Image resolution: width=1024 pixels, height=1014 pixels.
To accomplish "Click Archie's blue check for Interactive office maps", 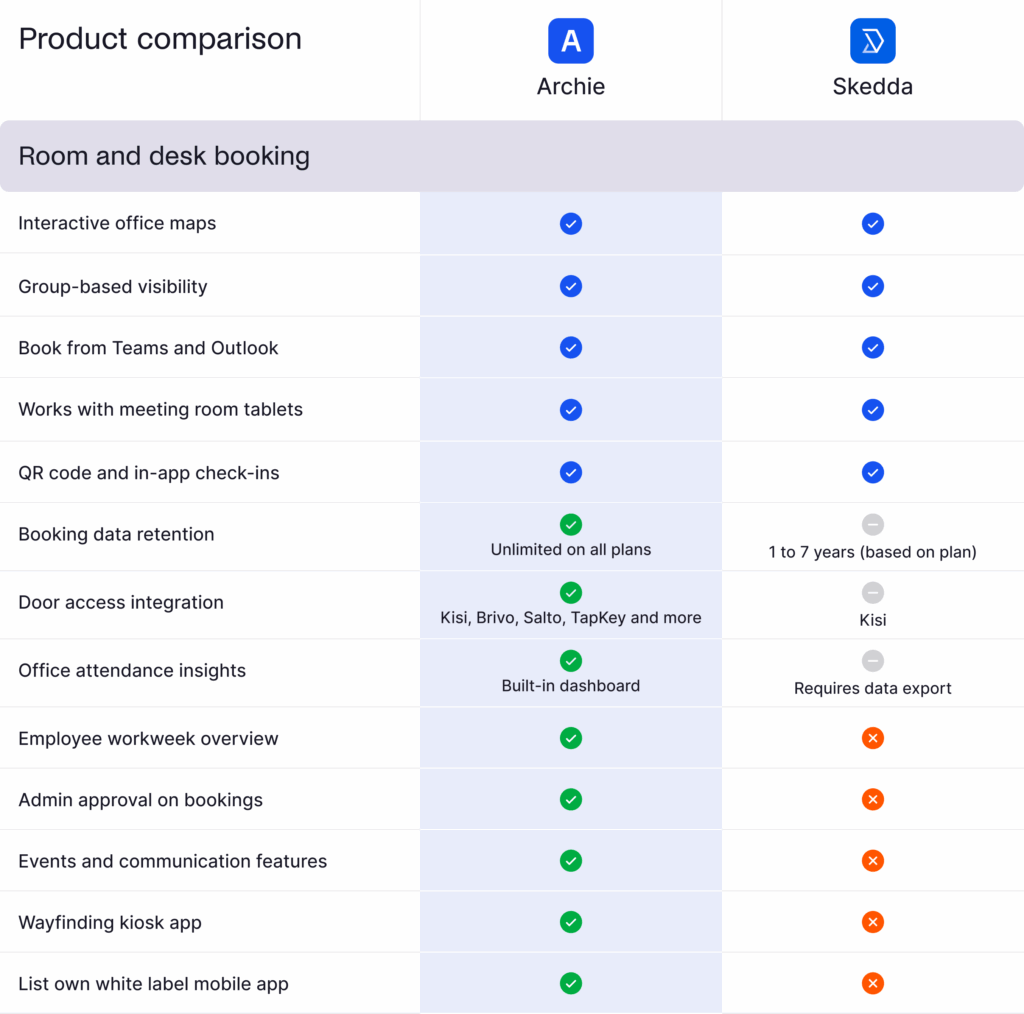I will coord(571,223).
